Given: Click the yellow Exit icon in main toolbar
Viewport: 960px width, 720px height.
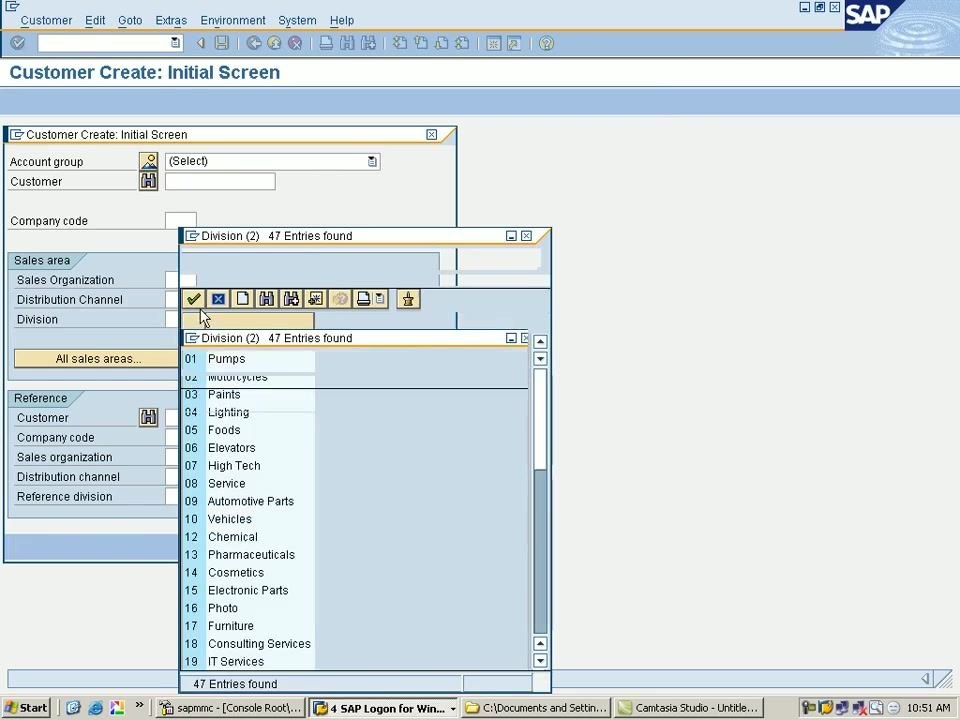Looking at the screenshot, I should [x=274, y=43].
